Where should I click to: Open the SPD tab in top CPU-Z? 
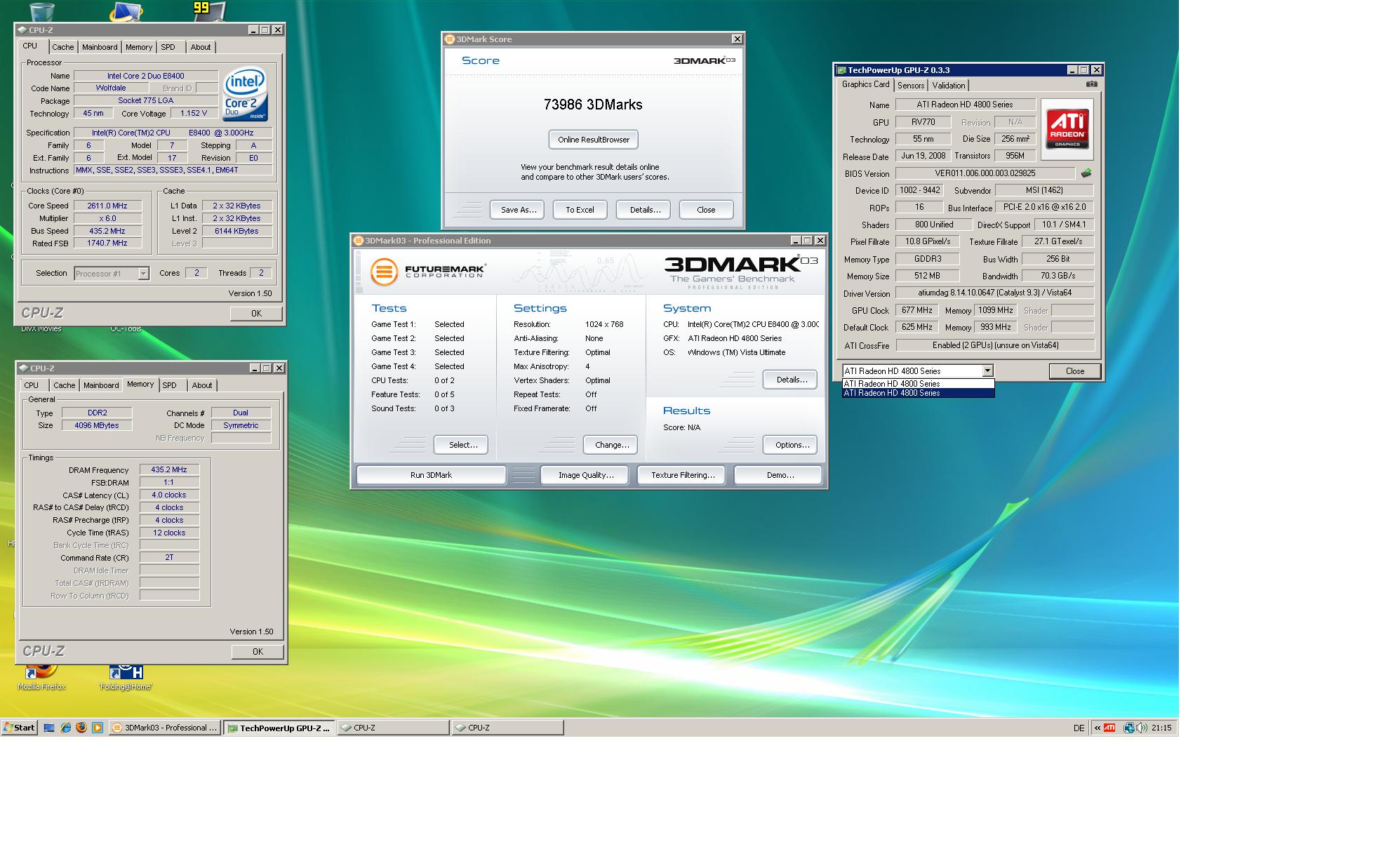coord(168,47)
